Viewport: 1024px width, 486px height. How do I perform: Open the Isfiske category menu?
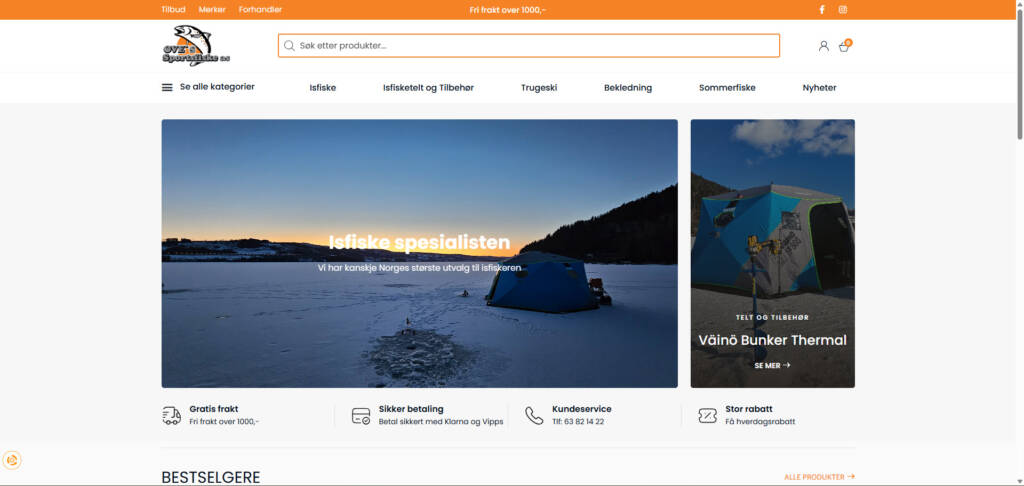click(323, 88)
